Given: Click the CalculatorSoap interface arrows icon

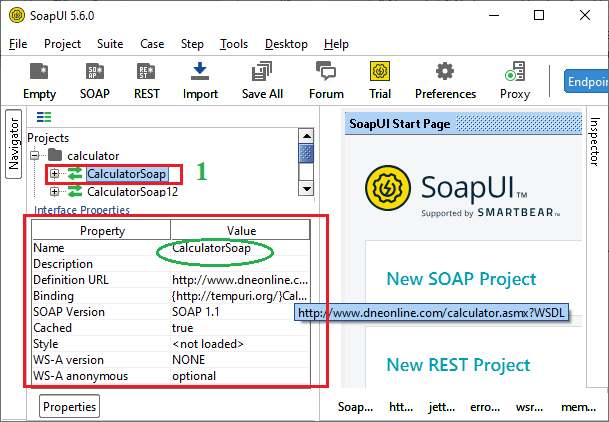Looking at the screenshot, I should click(75, 174).
